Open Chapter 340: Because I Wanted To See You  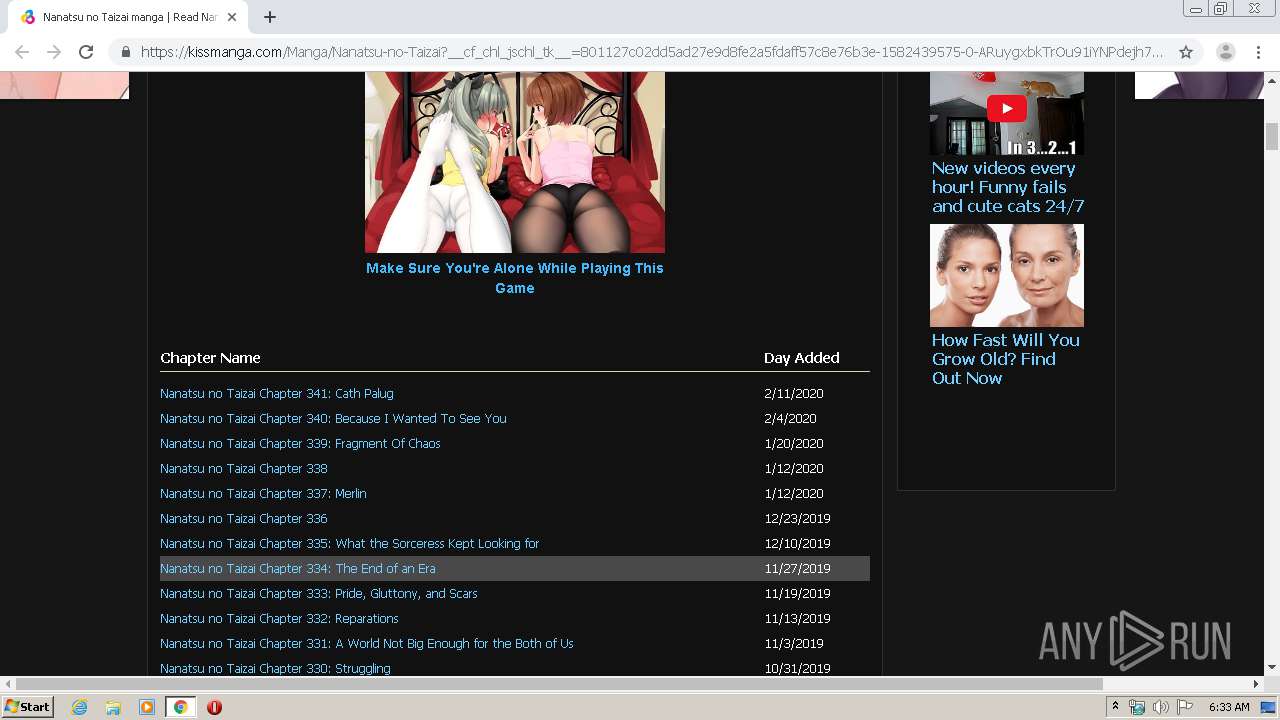(x=333, y=419)
